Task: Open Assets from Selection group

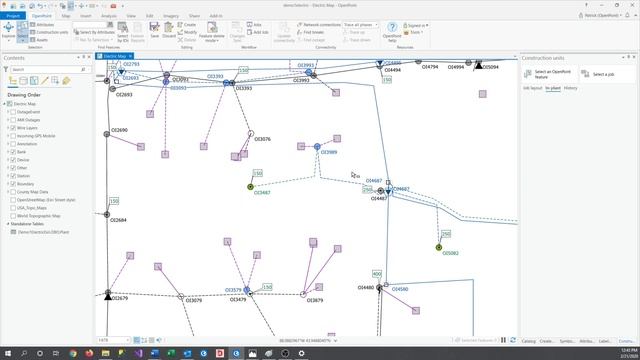Action: [x=39, y=40]
